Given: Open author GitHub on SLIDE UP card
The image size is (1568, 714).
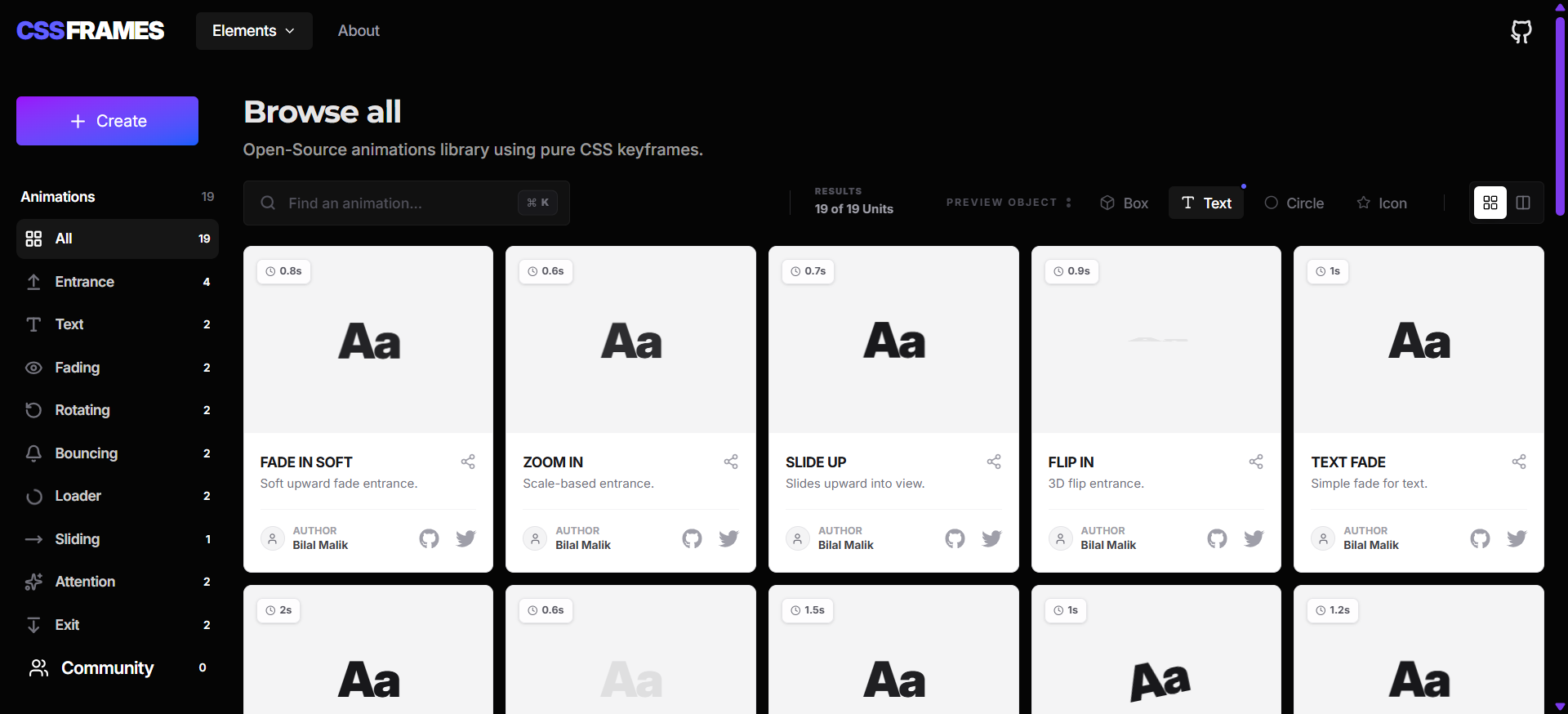Looking at the screenshot, I should 955,538.
